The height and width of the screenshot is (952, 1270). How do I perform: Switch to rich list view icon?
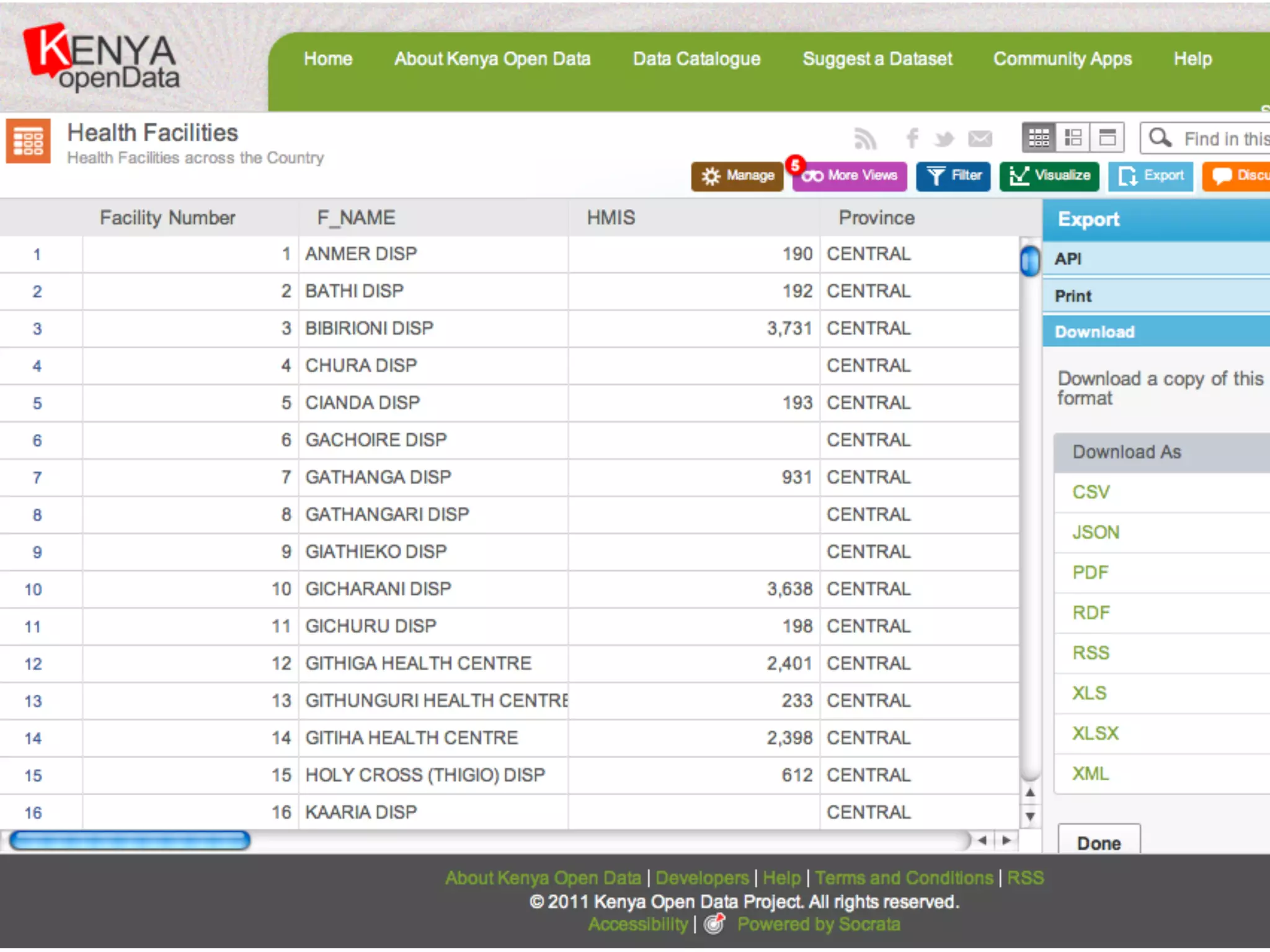(x=1073, y=138)
